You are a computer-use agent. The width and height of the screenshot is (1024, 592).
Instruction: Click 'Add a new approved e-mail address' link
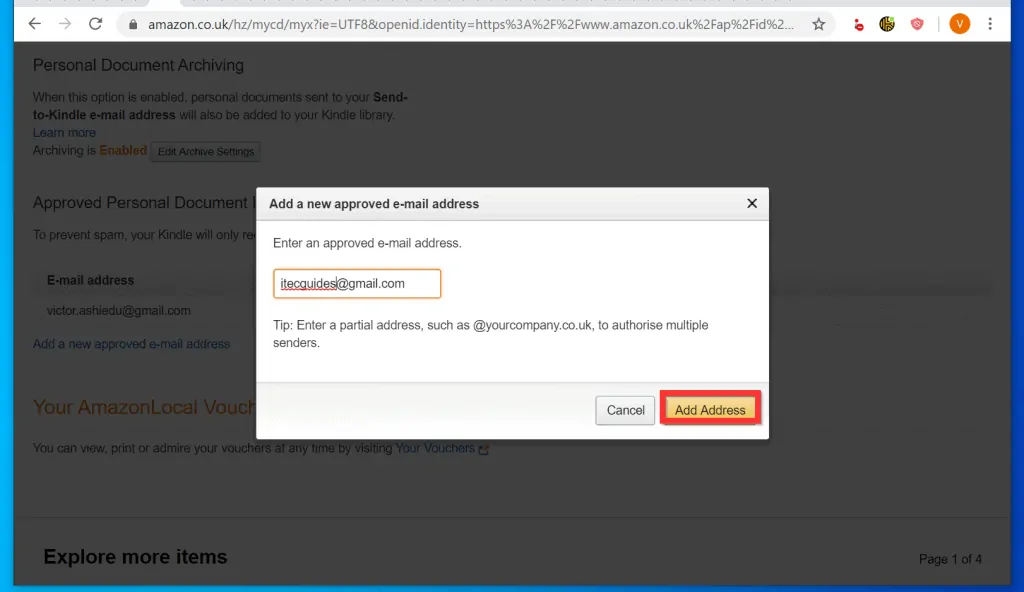(131, 344)
